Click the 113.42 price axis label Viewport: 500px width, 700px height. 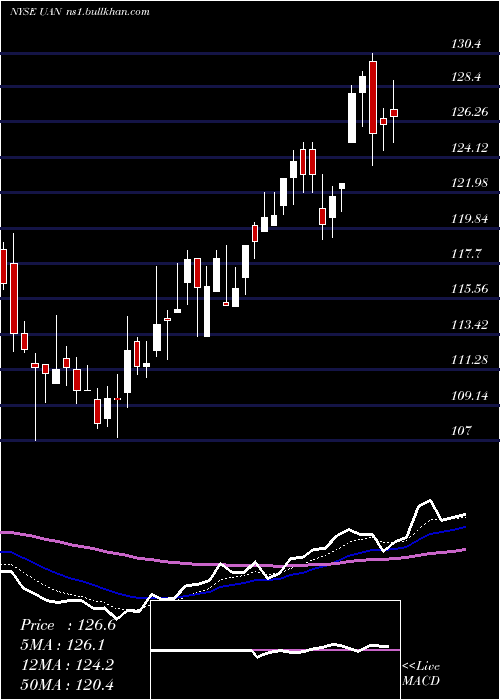pyautogui.click(x=470, y=325)
